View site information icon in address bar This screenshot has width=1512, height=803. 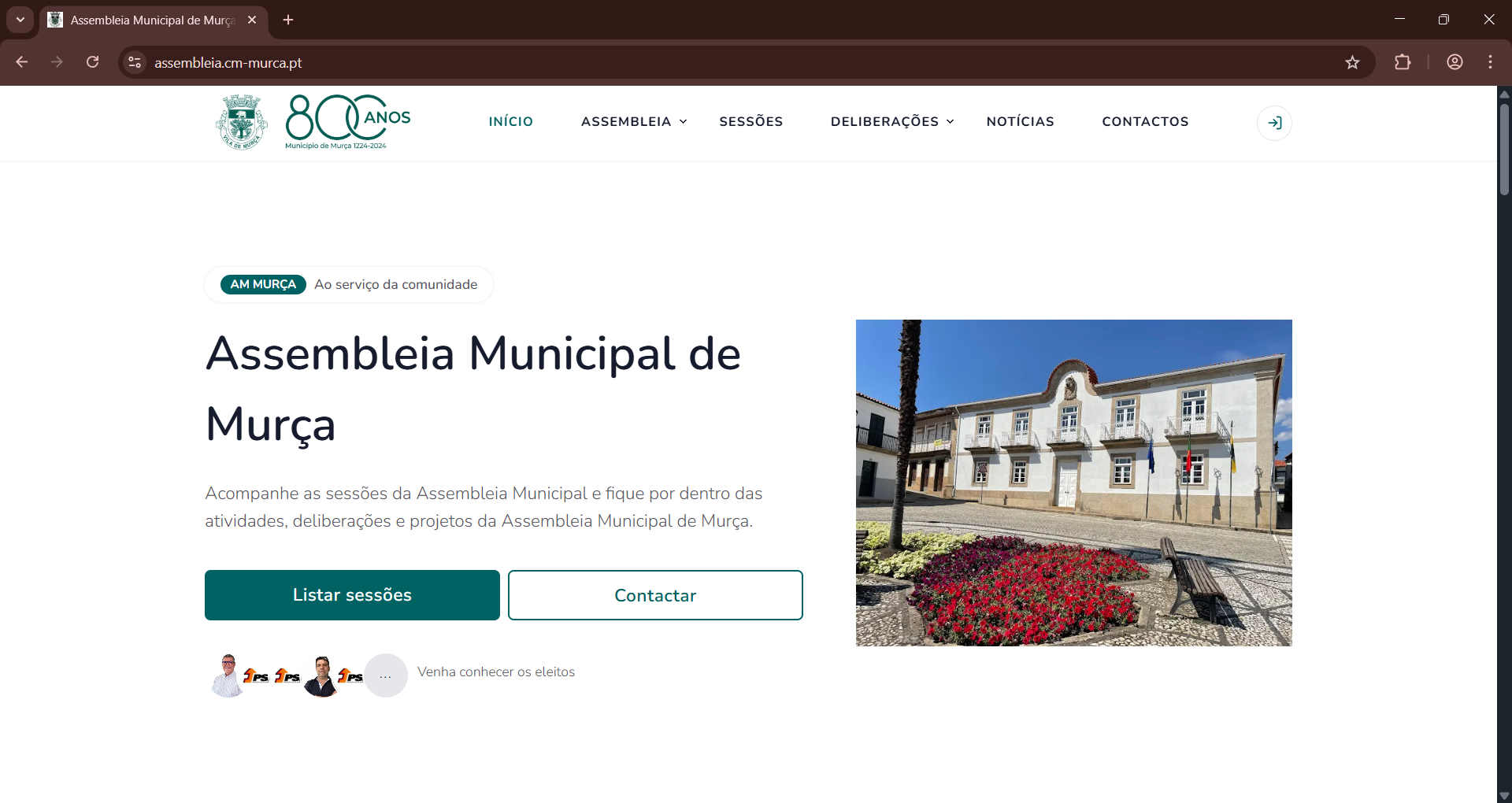[135, 62]
